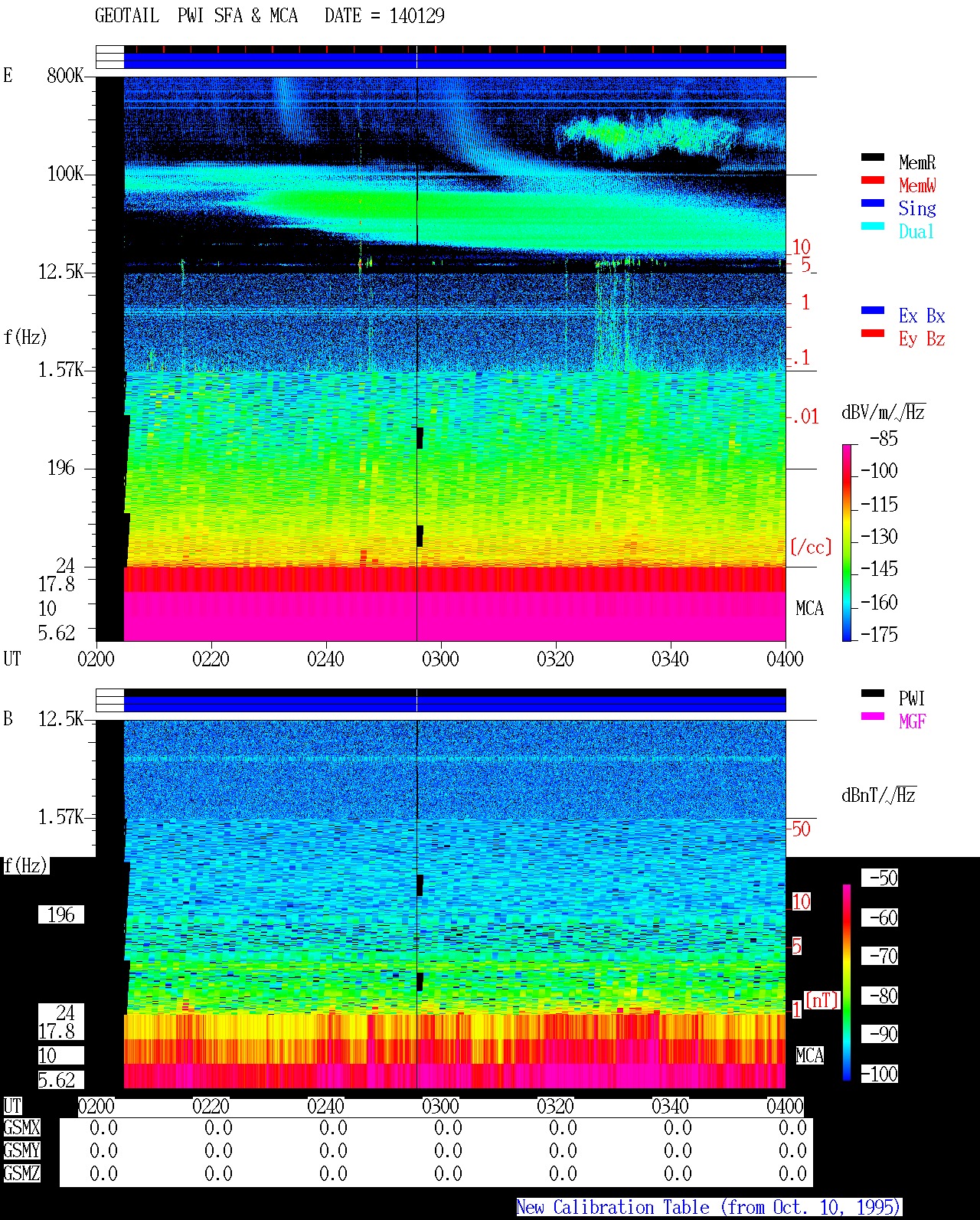Select the -145 color scale value

[879, 569]
